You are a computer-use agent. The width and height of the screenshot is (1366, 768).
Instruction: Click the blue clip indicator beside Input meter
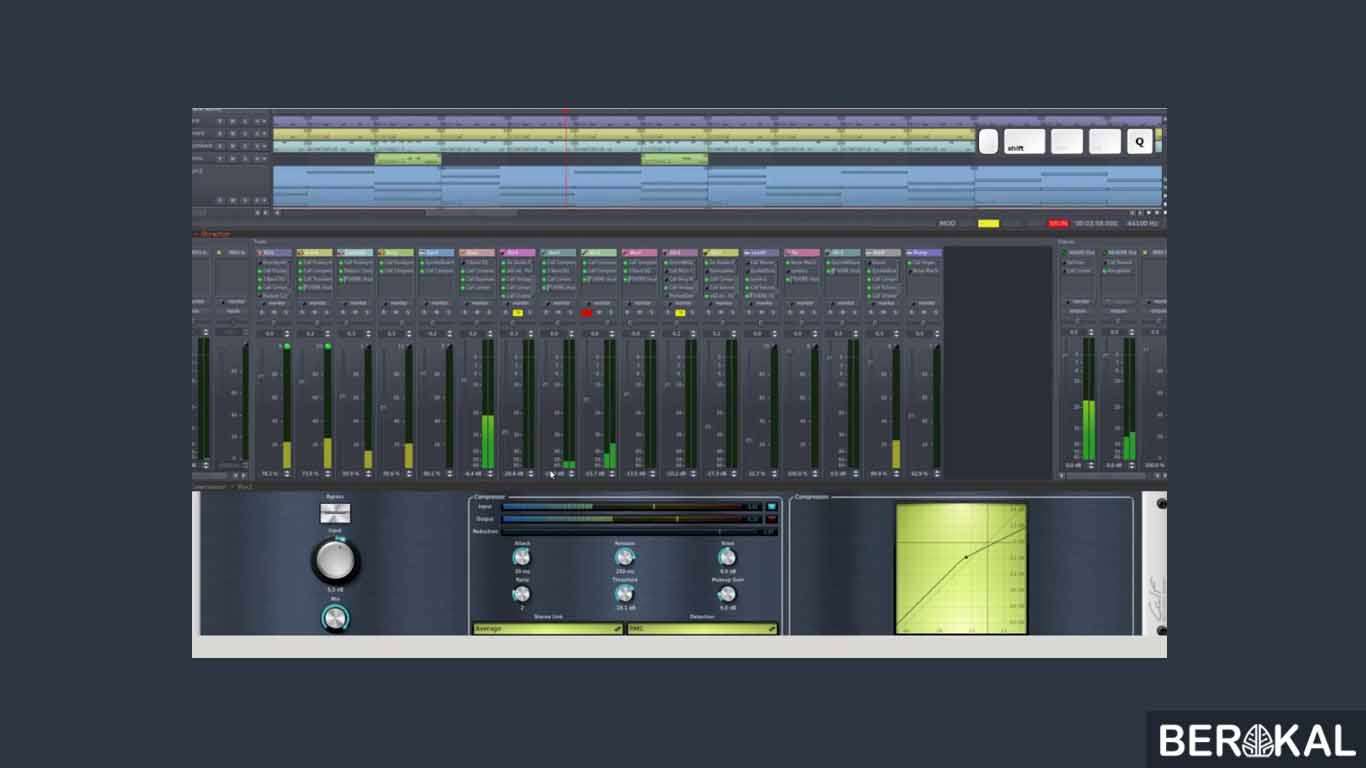coord(772,507)
